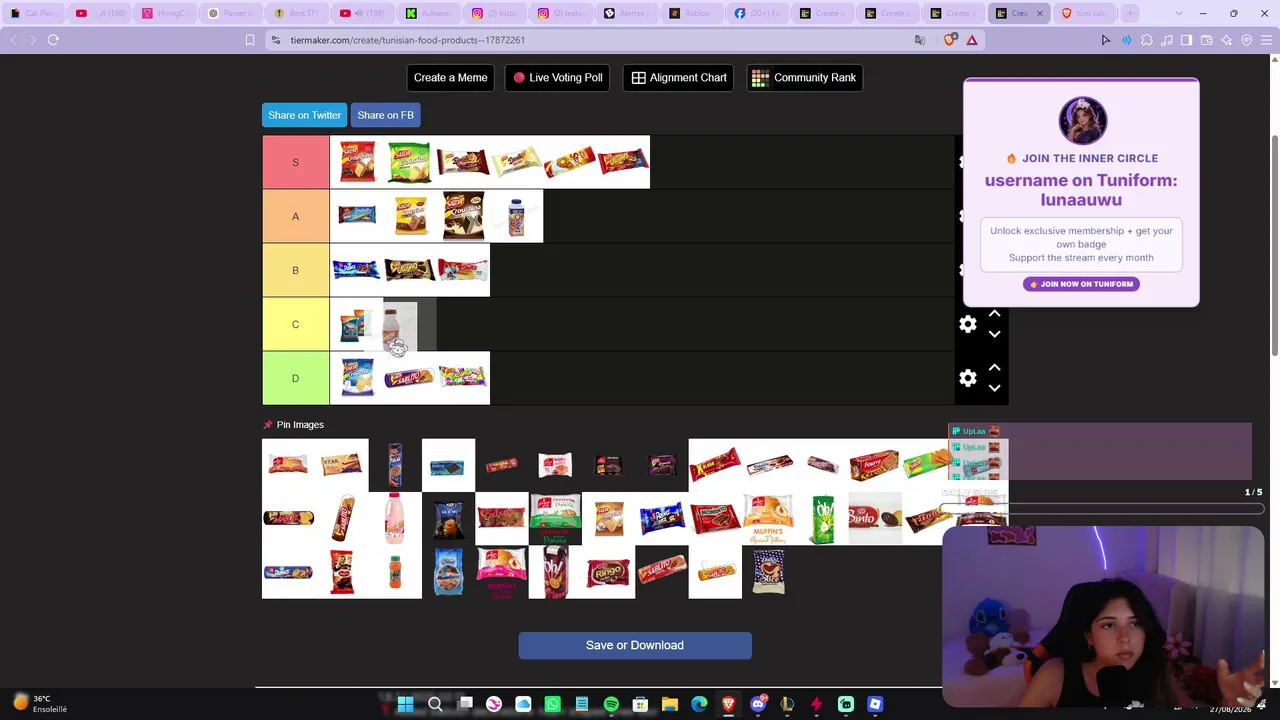Viewport: 1280px width, 720px height.
Task: Share tier list on Twitter
Action: pos(304,115)
